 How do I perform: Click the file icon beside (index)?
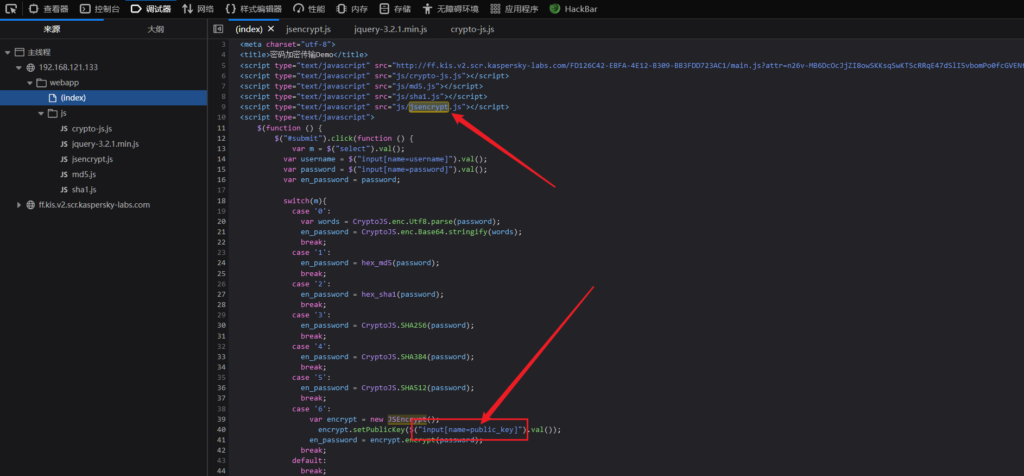click(53, 98)
